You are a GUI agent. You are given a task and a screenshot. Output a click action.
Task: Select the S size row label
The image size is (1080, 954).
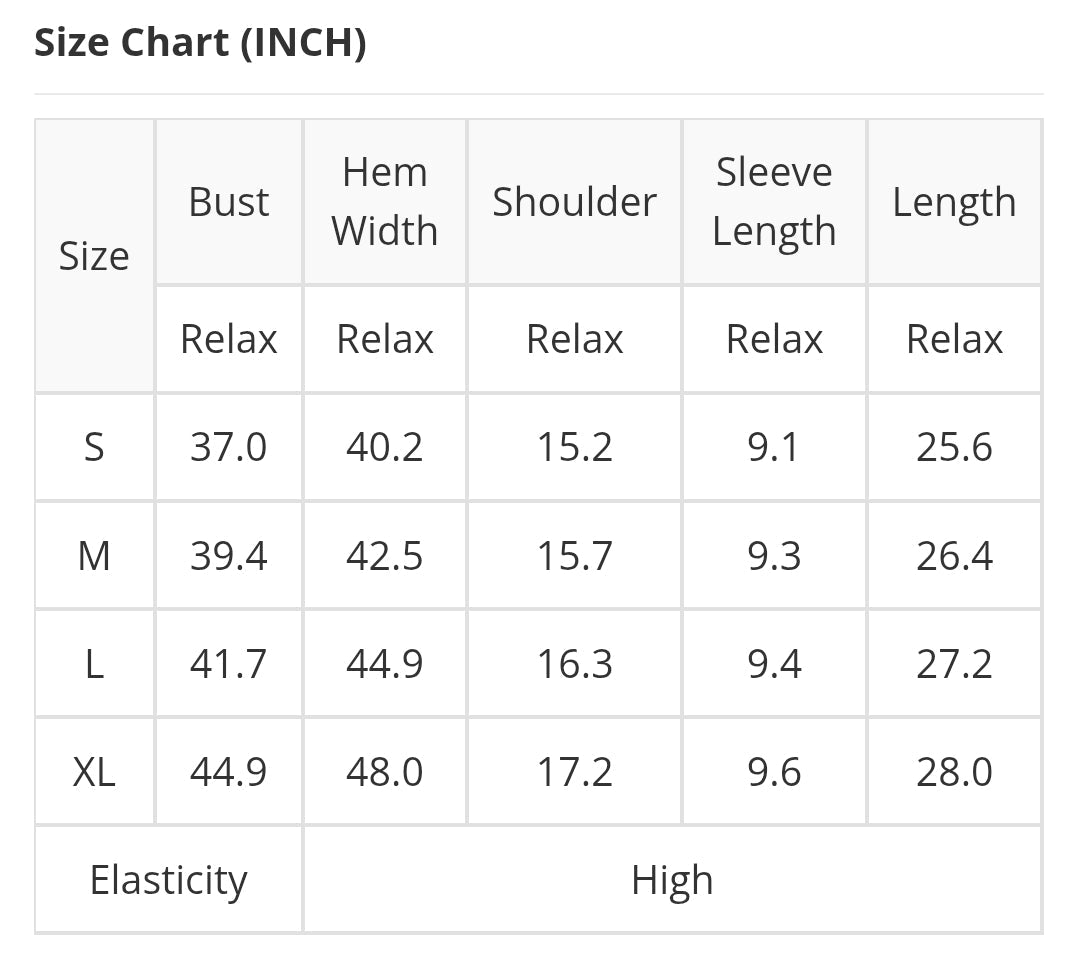(x=94, y=447)
